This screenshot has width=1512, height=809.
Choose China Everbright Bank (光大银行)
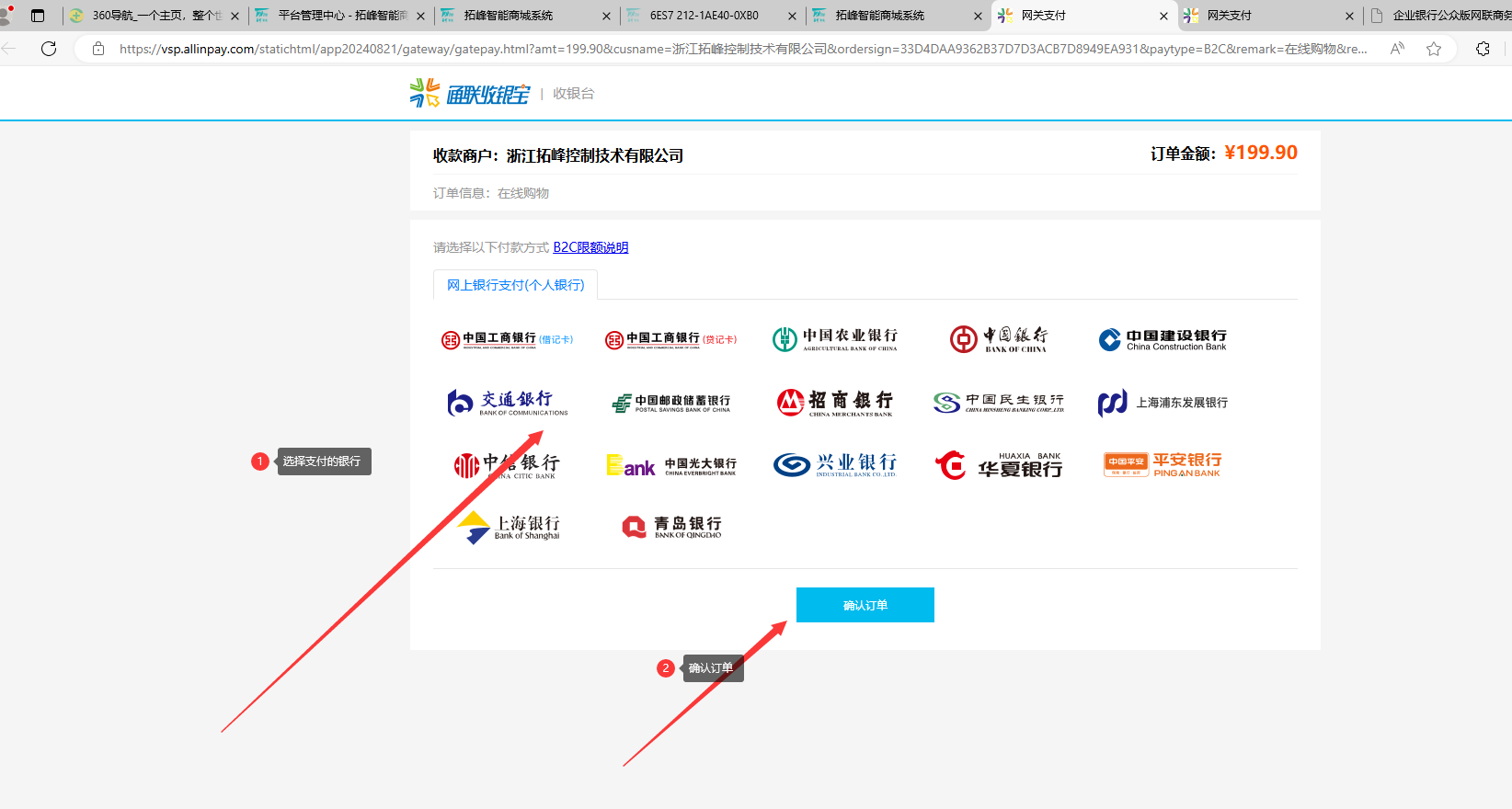(x=671, y=466)
